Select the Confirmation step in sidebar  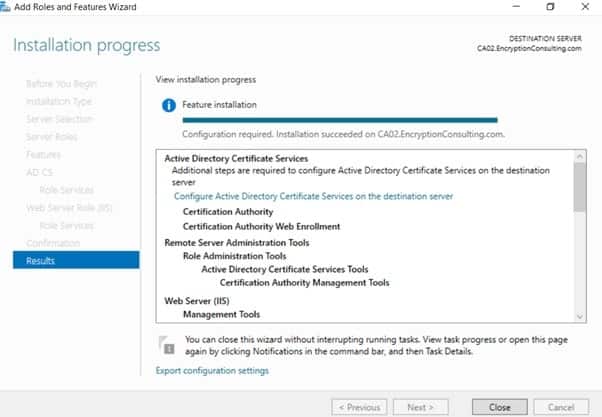click(53, 243)
